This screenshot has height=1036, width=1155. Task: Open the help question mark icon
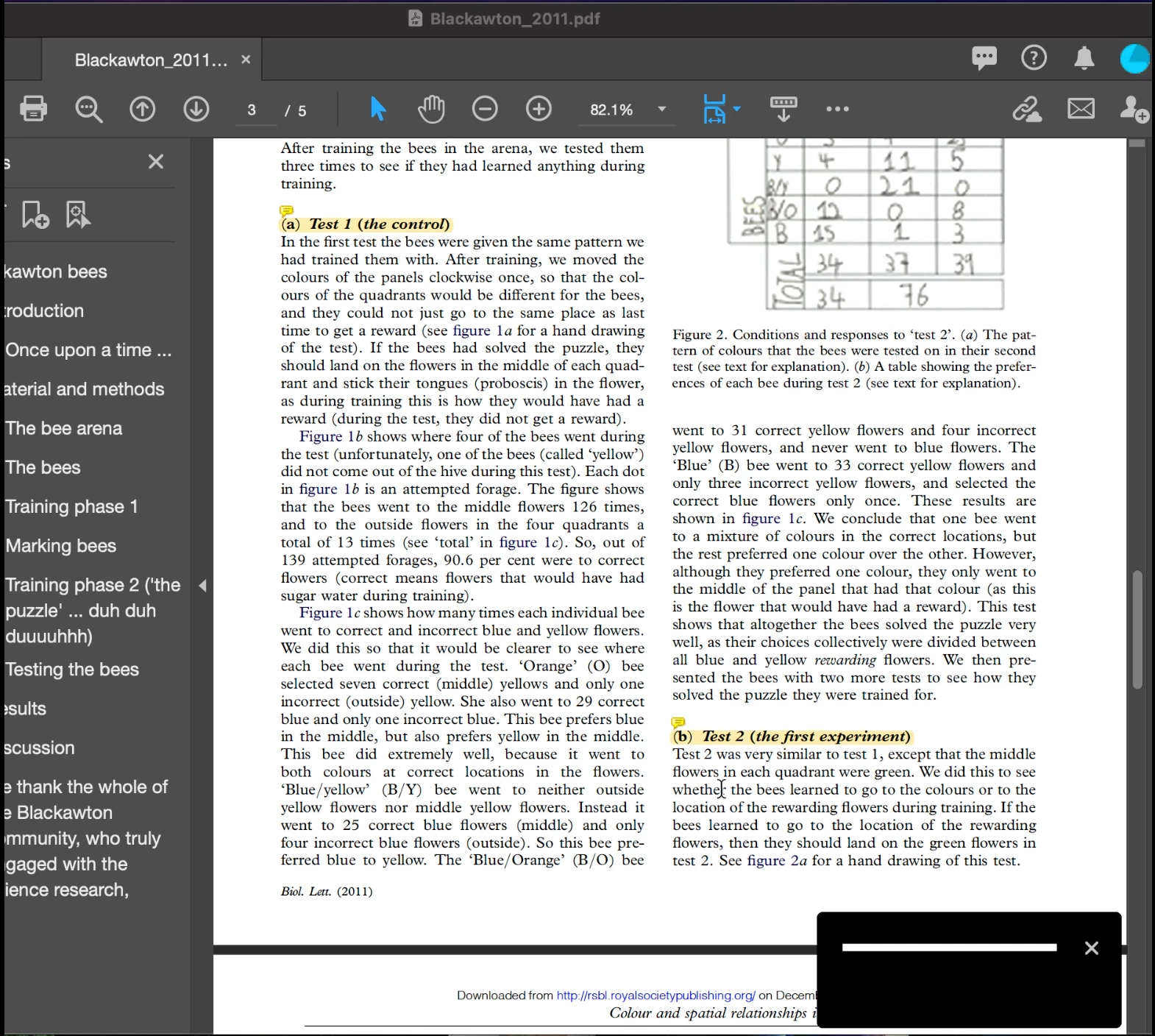click(1034, 57)
